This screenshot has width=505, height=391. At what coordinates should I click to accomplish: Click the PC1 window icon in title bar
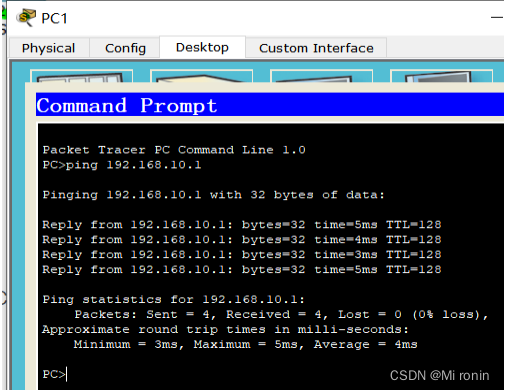tap(26, 17)
